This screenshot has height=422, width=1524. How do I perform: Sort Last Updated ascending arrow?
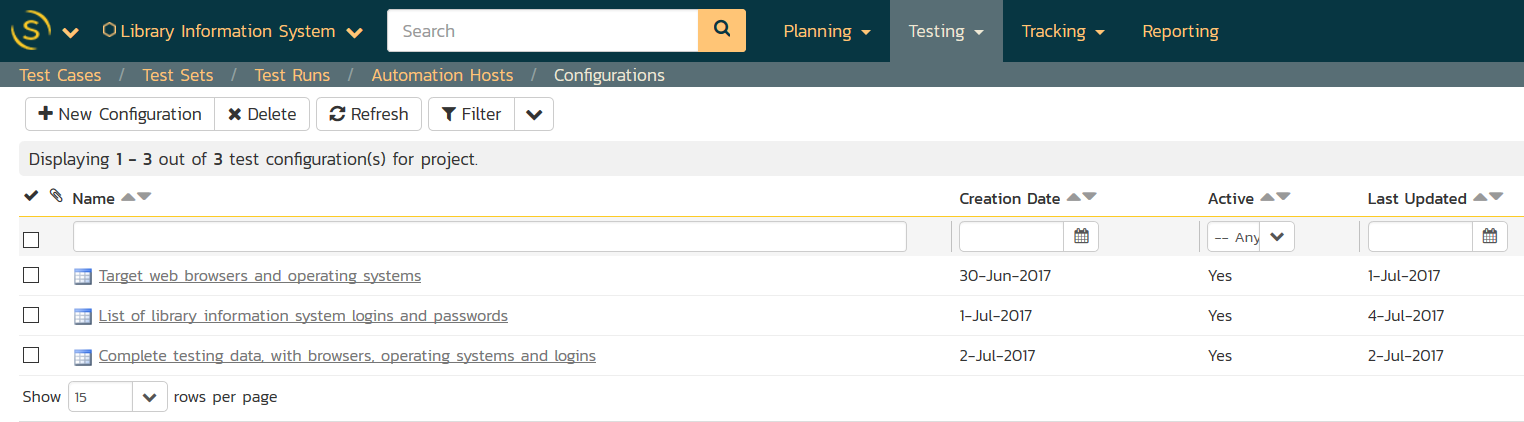pyautogui.click(x=1479, y=198)
